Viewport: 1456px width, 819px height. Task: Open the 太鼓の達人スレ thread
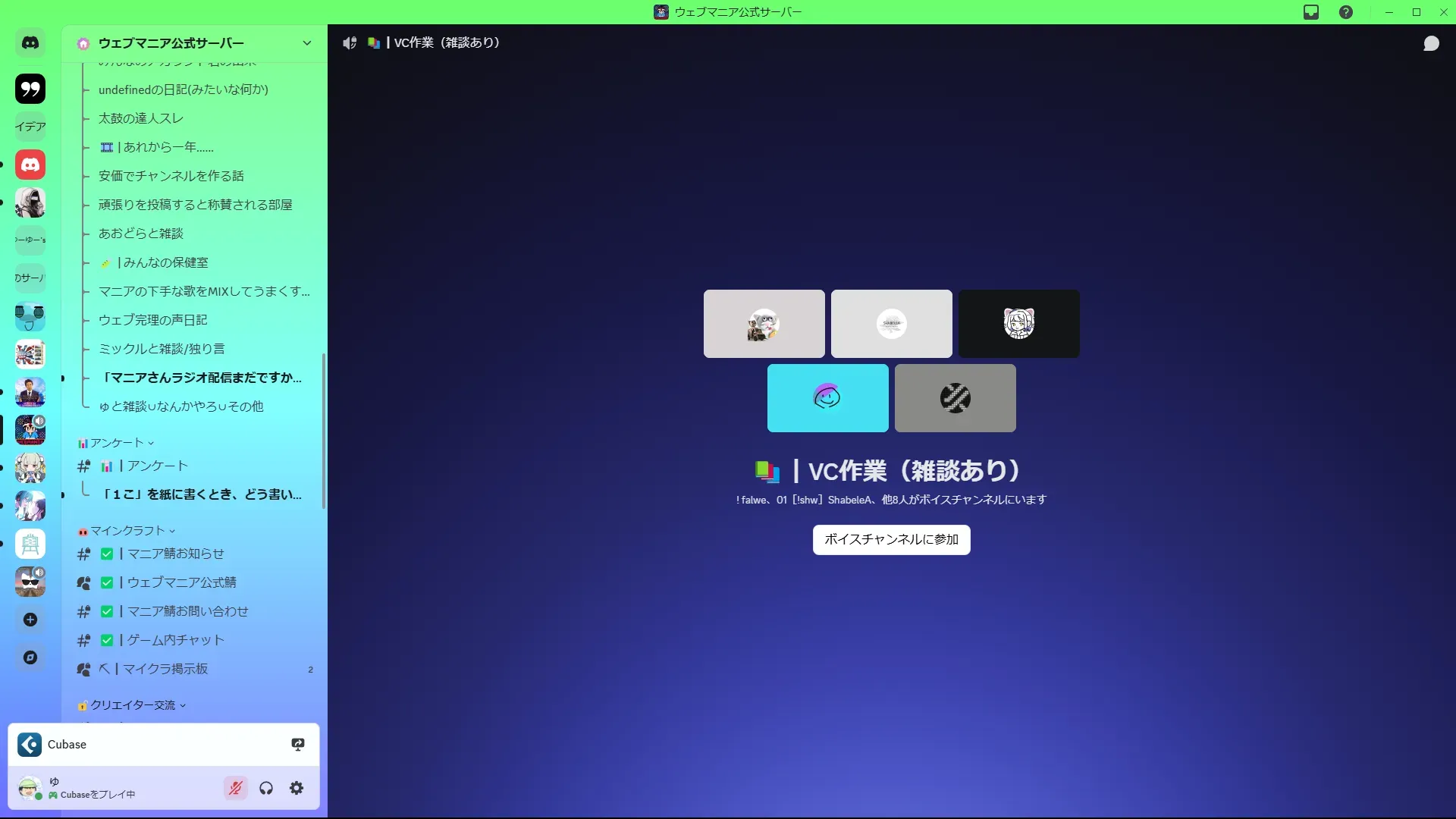tap(141, 118)
